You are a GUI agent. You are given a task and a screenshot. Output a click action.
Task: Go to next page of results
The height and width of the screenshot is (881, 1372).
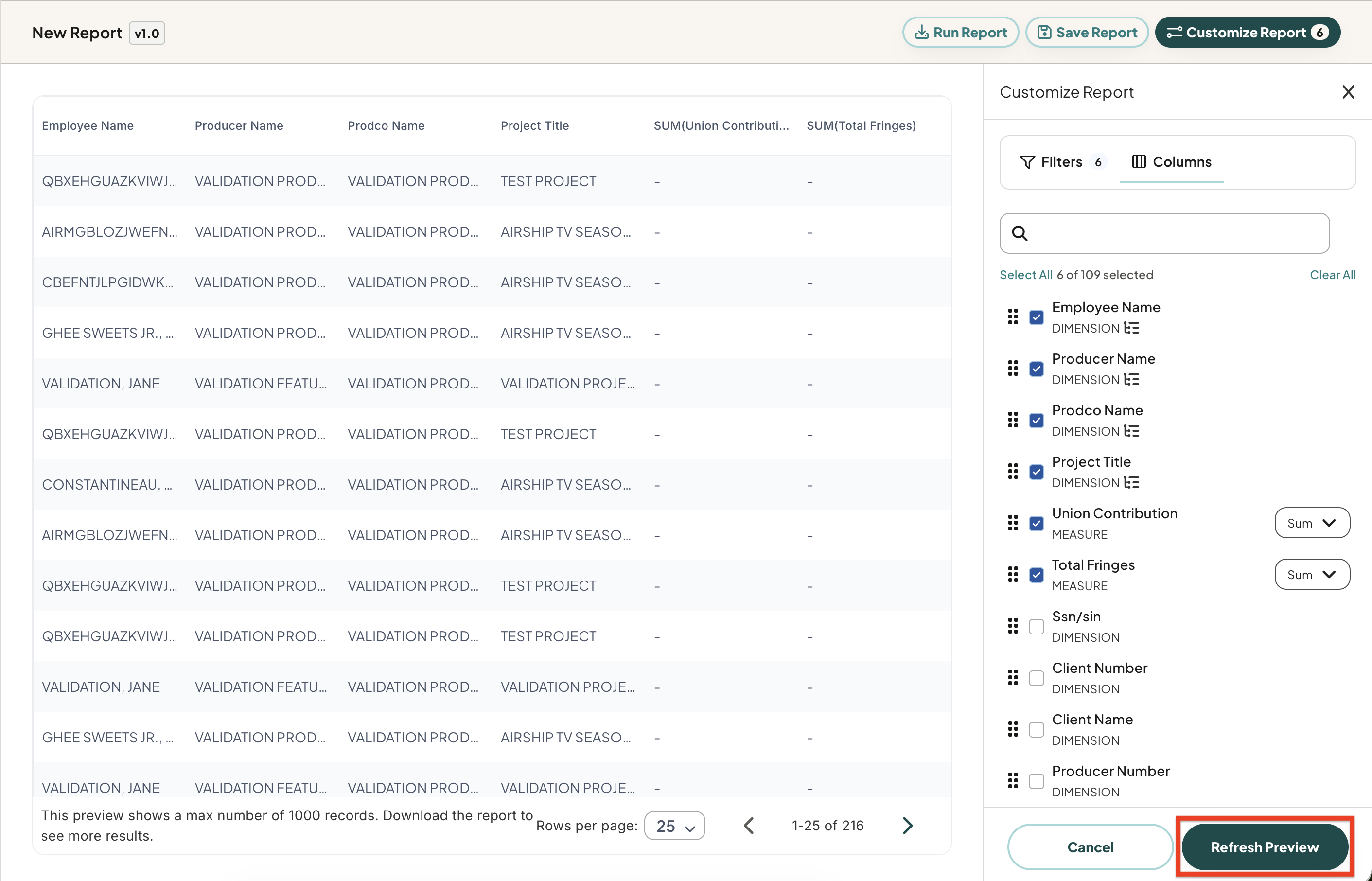[x=908, y=826]
